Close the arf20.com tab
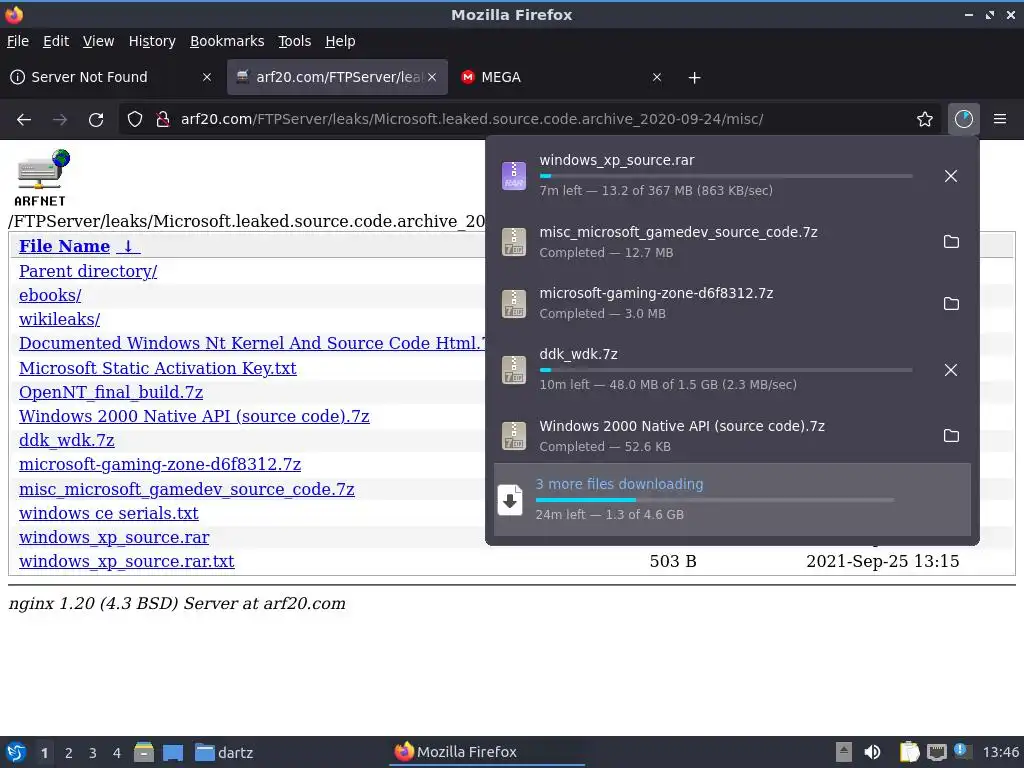Screen dimensions: 1024x768 point(432,77)
